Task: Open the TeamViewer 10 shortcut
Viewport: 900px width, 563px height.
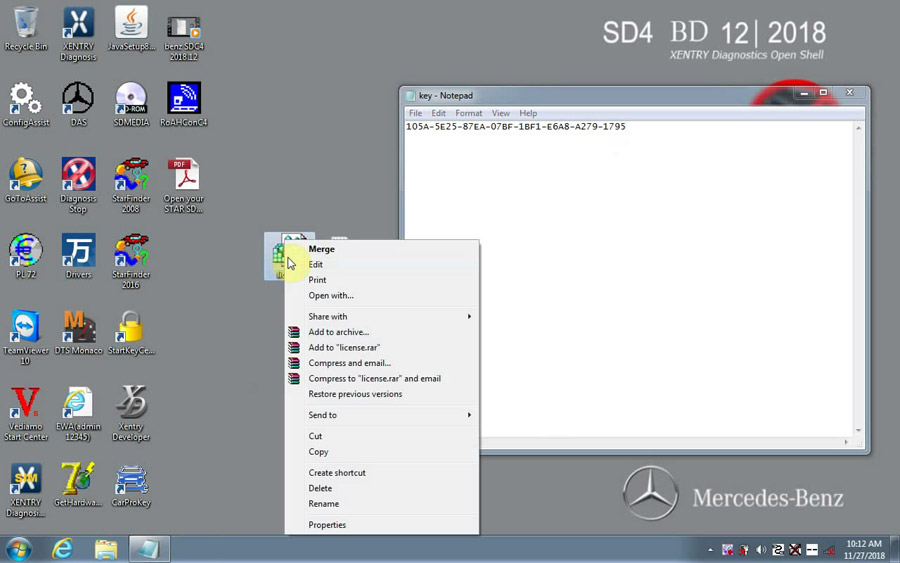Action: point(25,337)
